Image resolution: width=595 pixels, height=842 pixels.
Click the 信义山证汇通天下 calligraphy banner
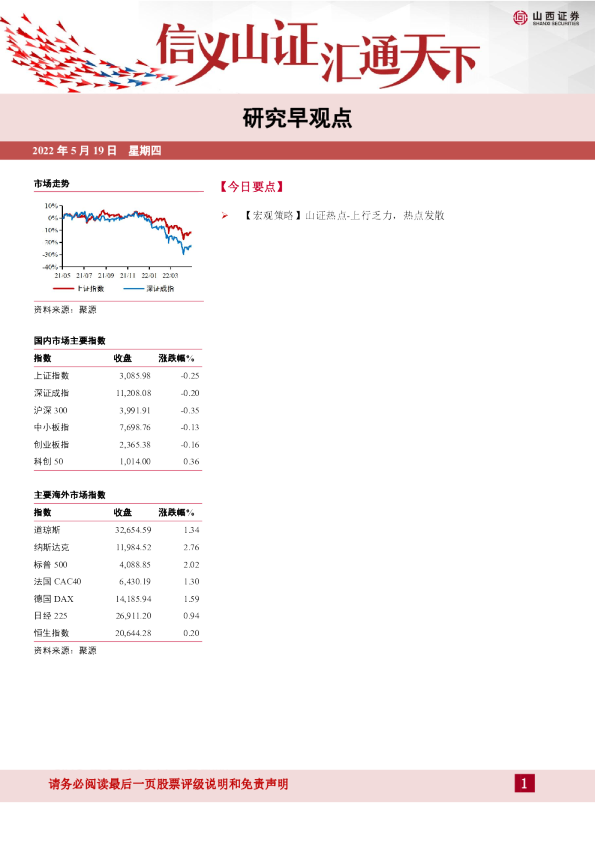(x=317, y=54)
